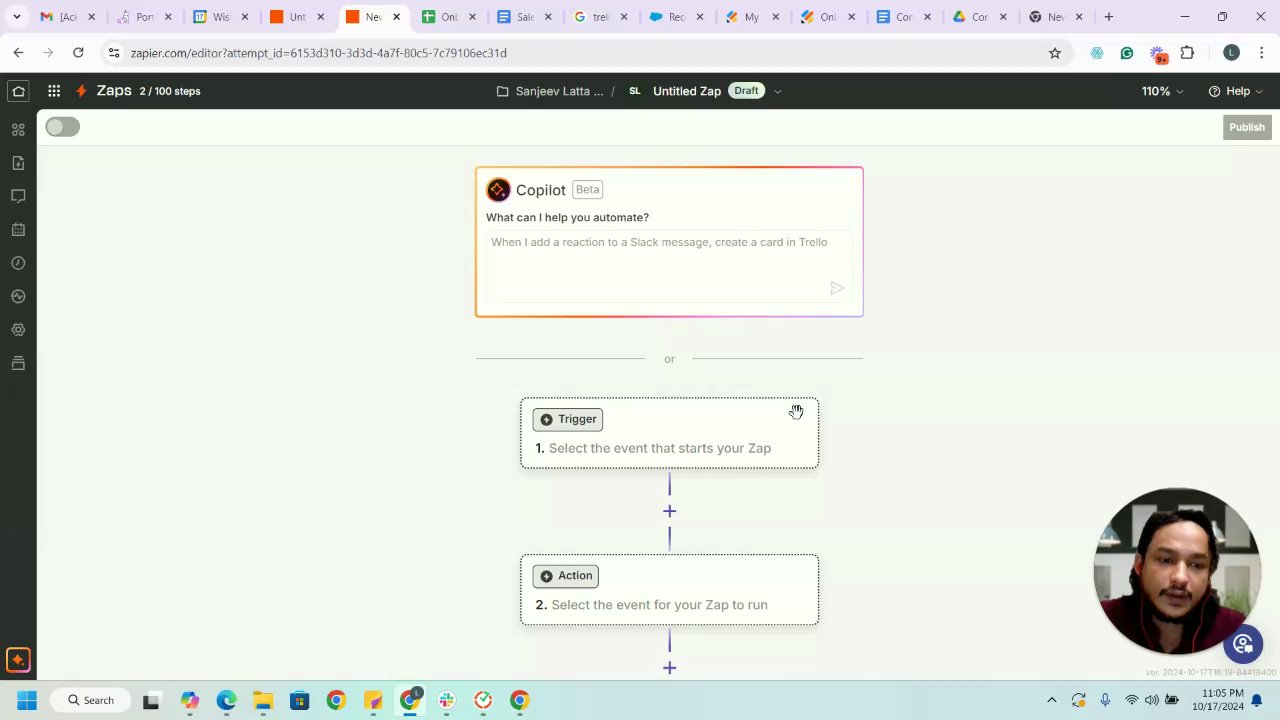Open a new browser tab

pyautogui.click(x=1109, y=17)
